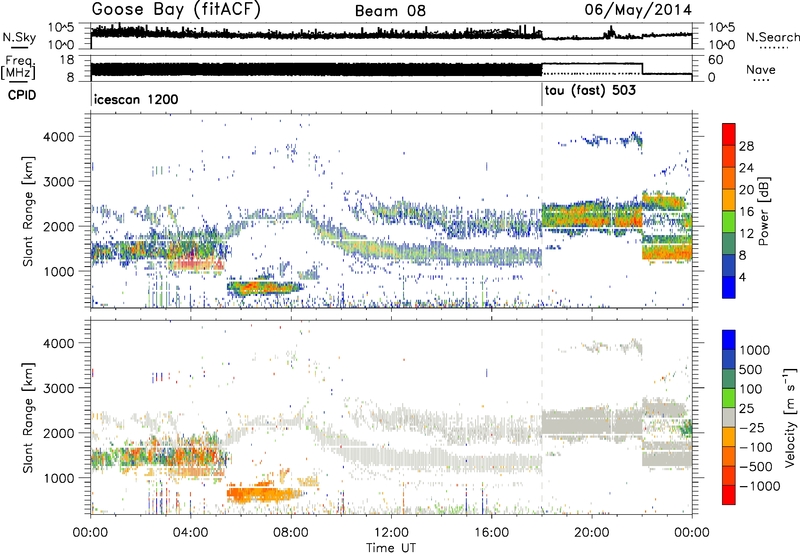Click the '4000' range tick on the power panel

(x=60, y=137)
